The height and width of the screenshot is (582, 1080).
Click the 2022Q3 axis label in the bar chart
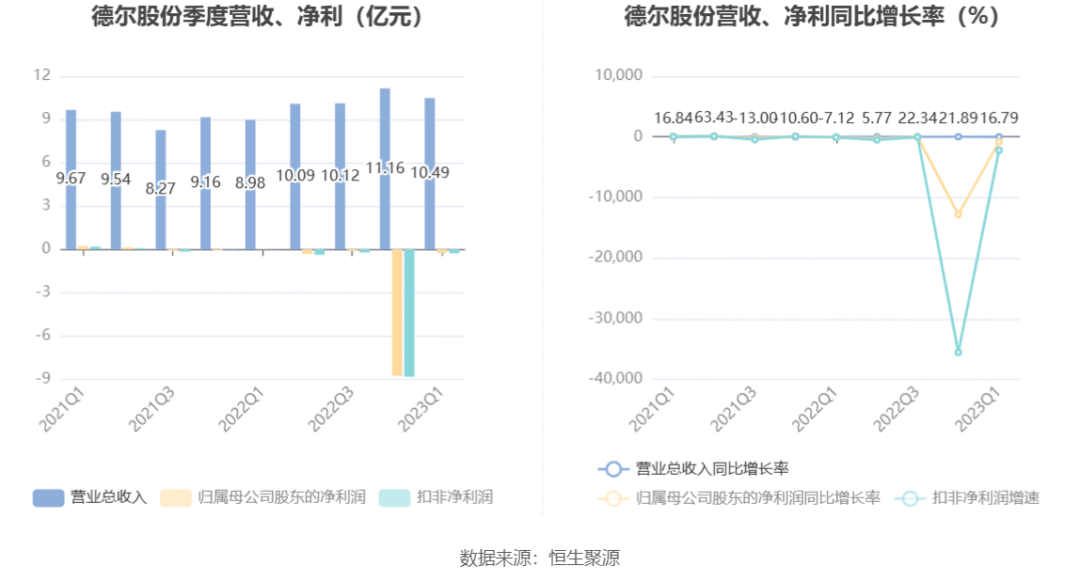click(x=331, y=410)
